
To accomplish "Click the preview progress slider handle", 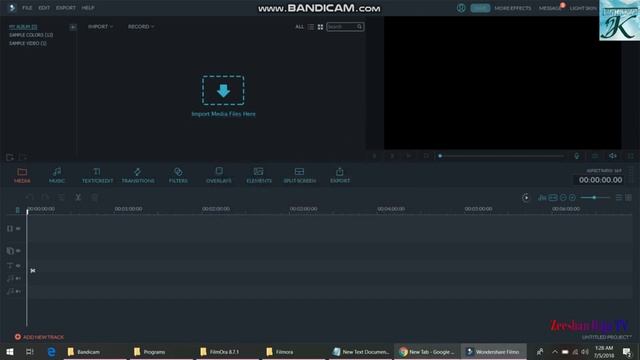I will [440, 156].
